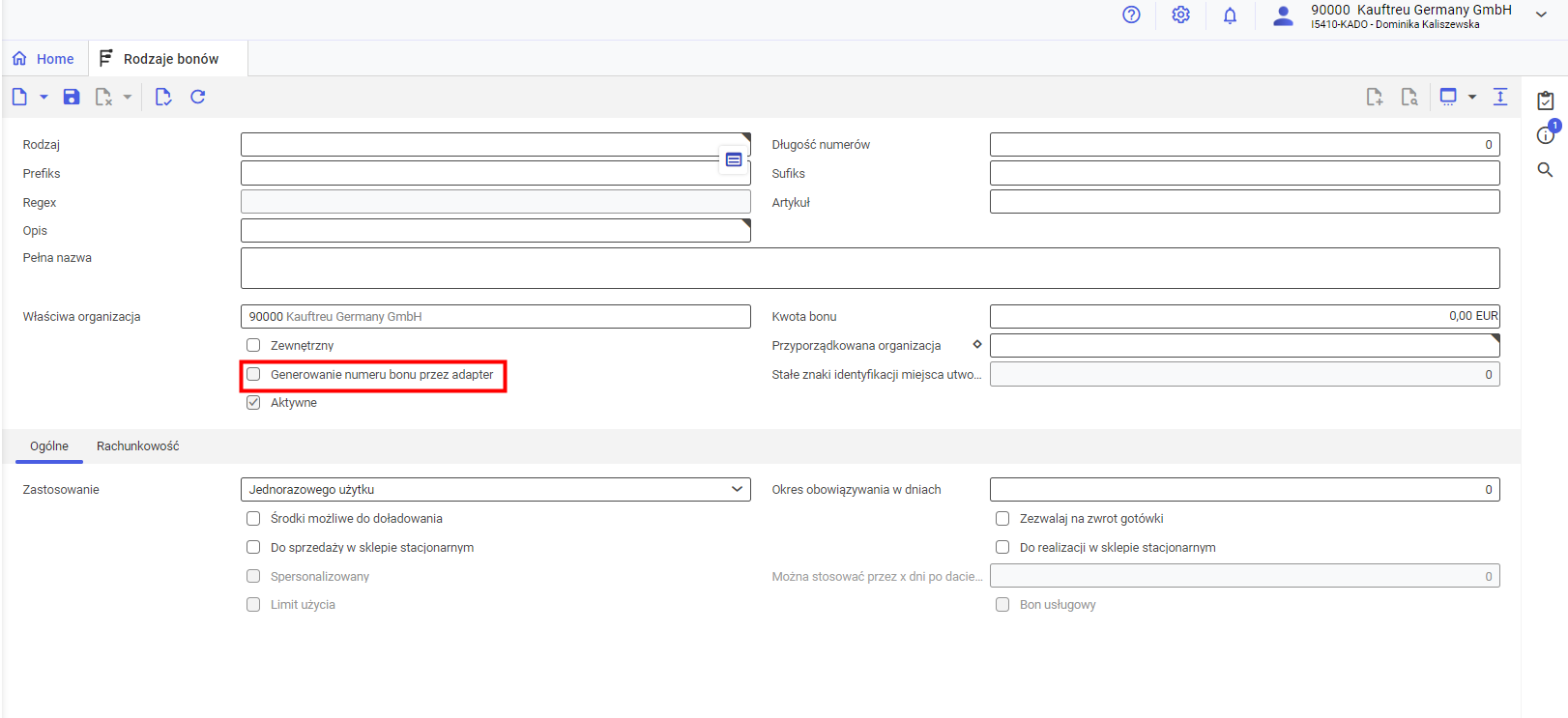Save the voucher type with the Save icon

pos(72,97)
